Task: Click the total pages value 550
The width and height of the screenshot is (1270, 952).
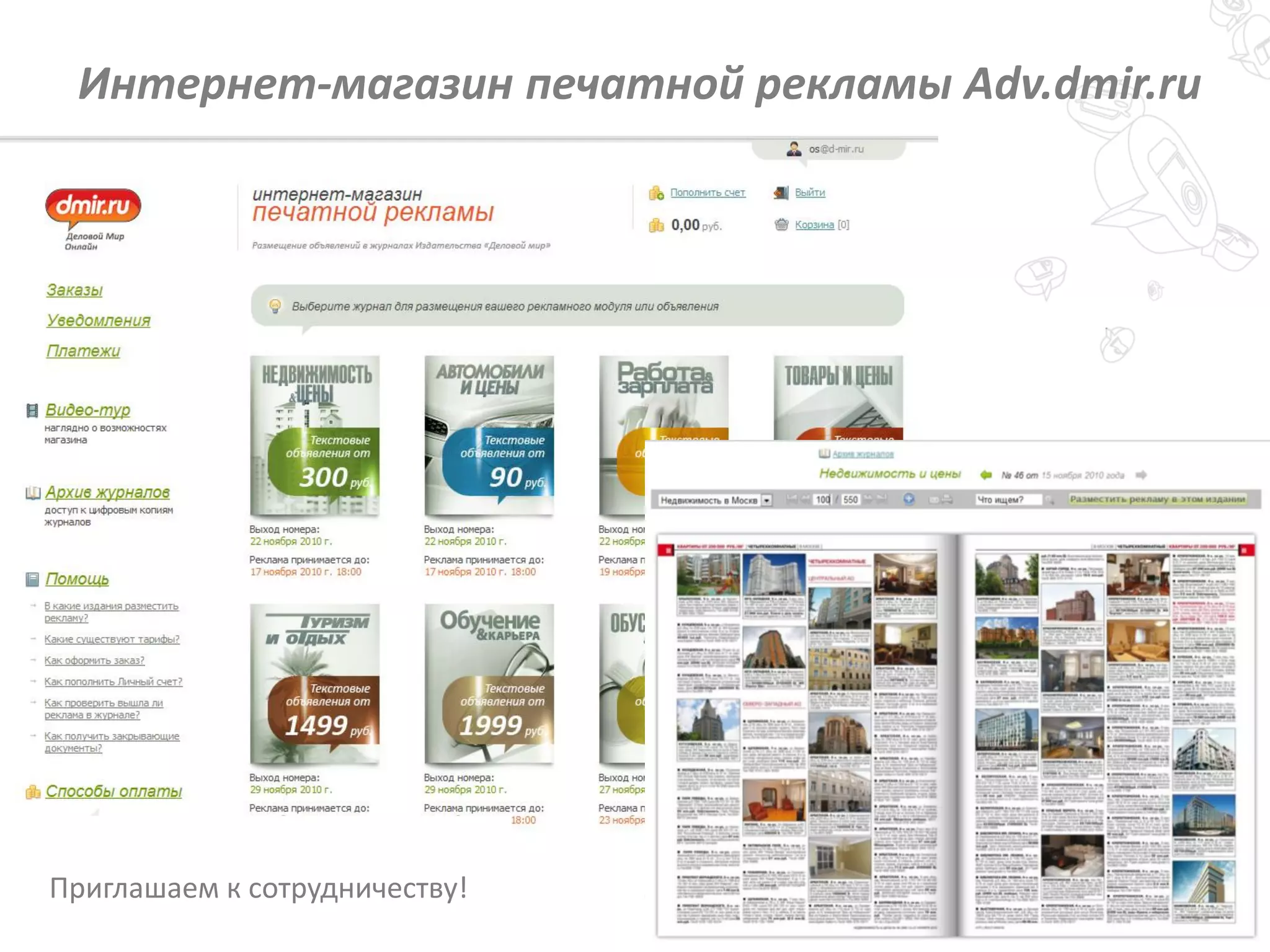Action: 850,500
